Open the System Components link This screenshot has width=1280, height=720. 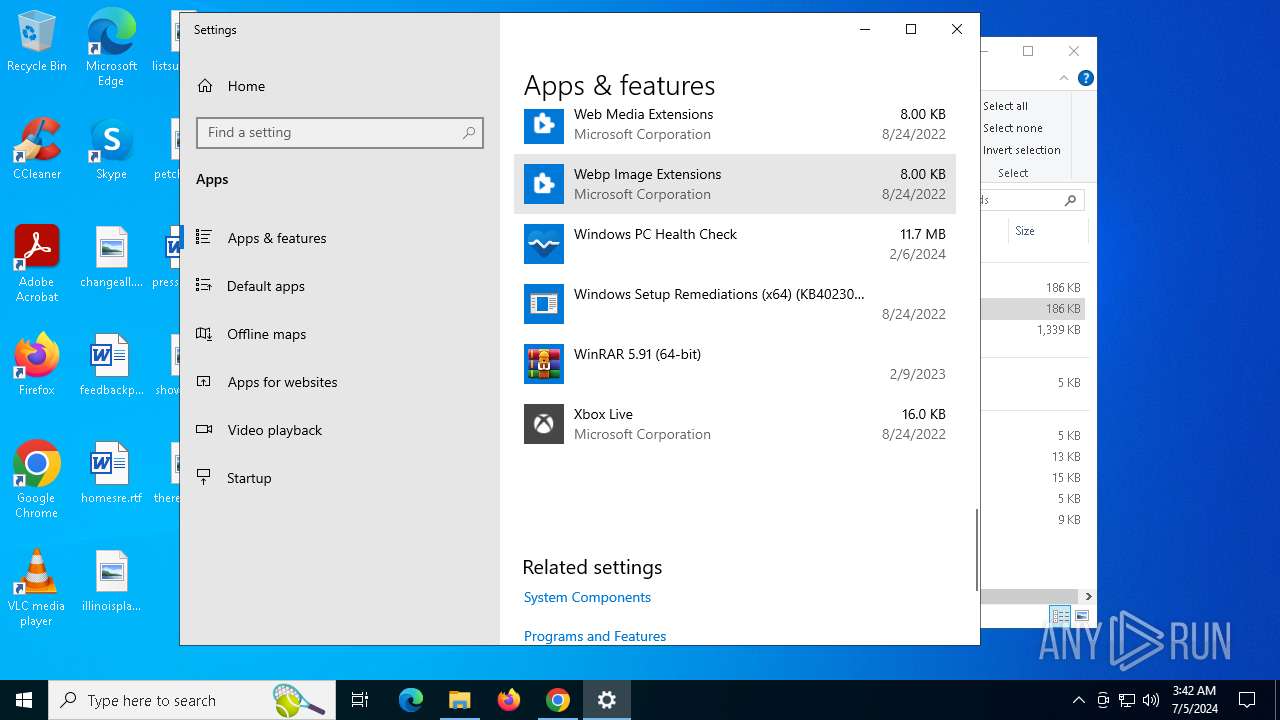coord(587,597)
